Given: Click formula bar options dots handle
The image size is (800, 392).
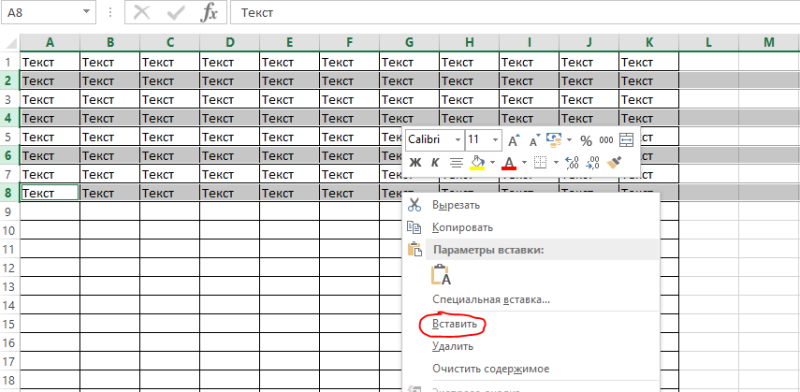Looking at the screenshot, I should pyautogui.click(x=110, y=13).
